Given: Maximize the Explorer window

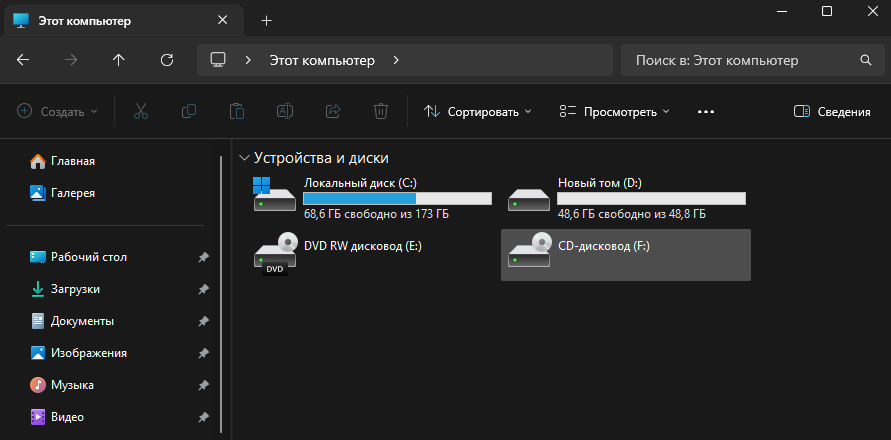Looking at the screenshot, I should click(x=827, y=11).
